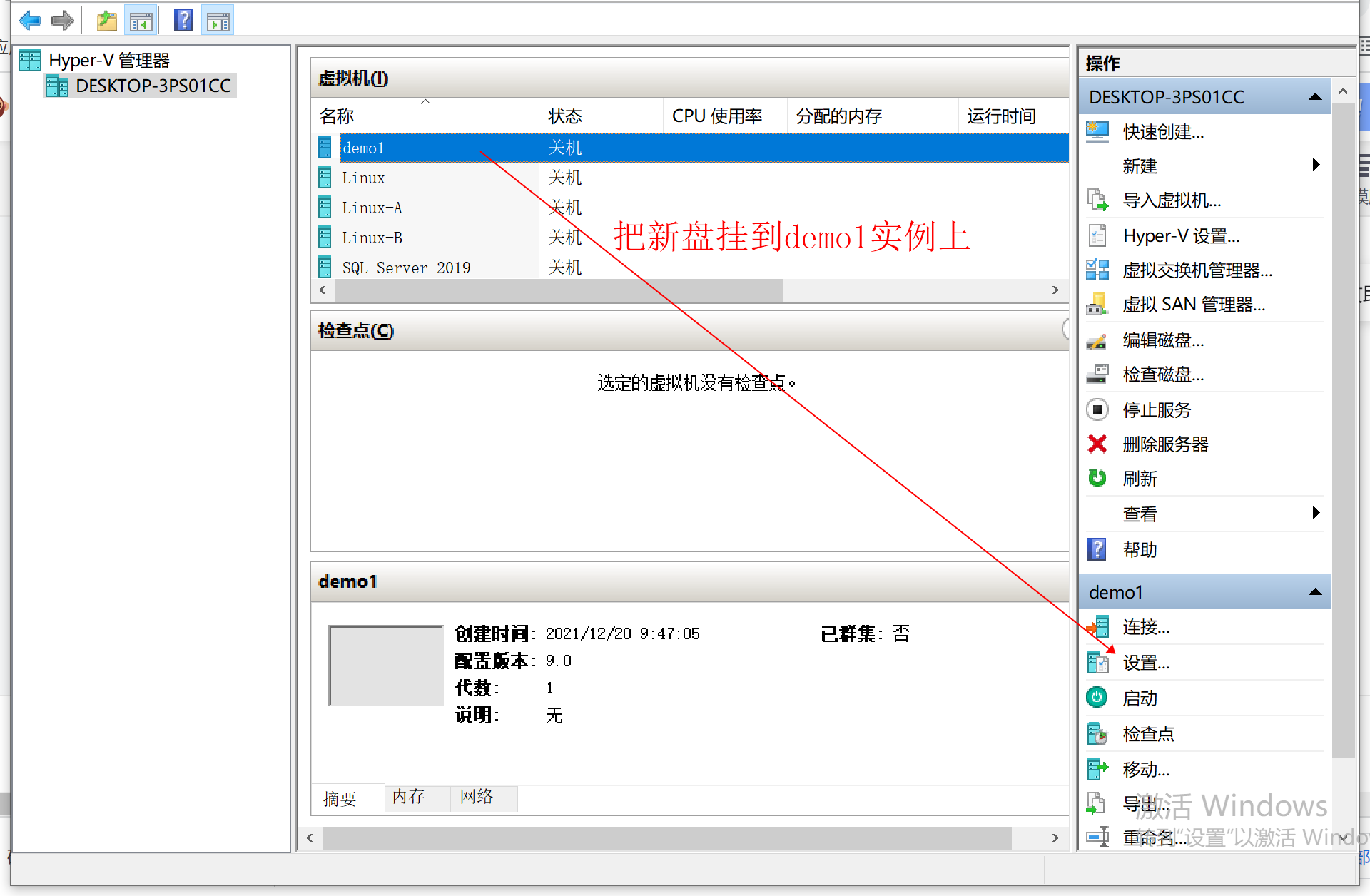Select DESKTOP-3PS01CC in the tree

(x=153, y=86)
